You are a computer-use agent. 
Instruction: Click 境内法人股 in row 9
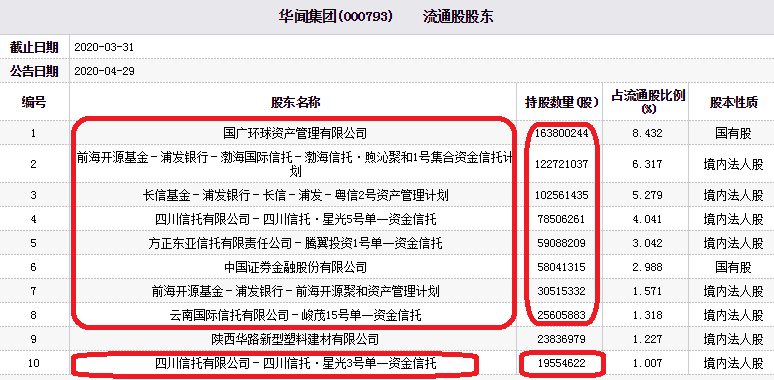pyautogui.click(x=734, y=339)
